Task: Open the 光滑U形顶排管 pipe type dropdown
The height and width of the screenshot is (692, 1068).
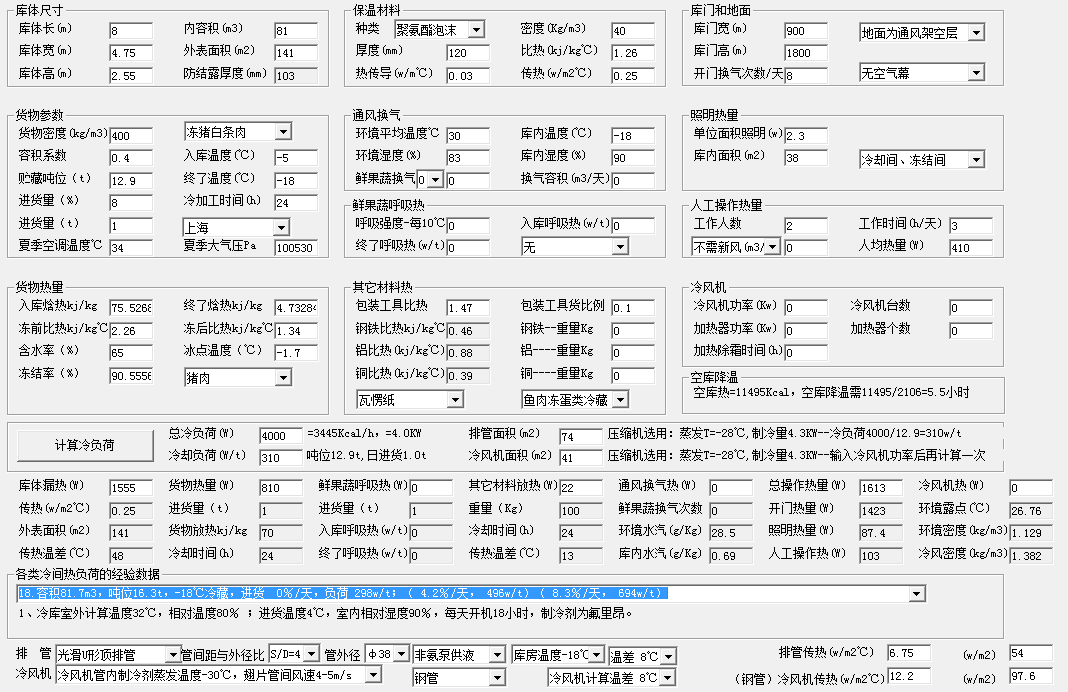Action: (173, 655)
